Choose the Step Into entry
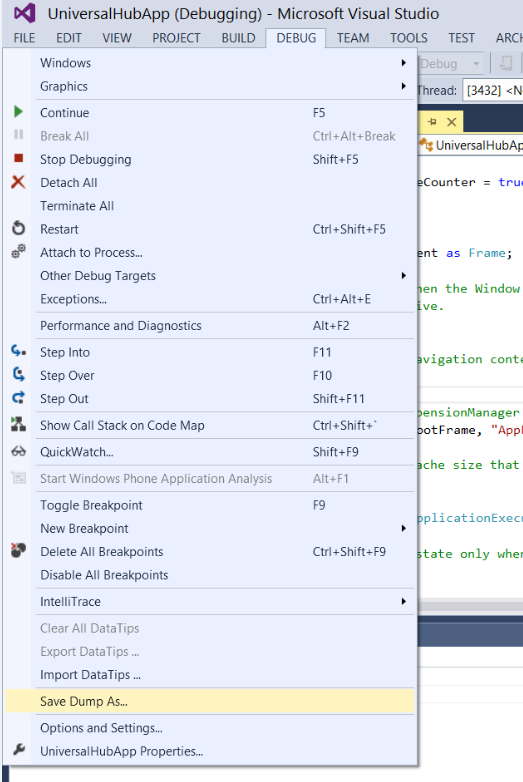The height and width of the screenshot is (782, 523). click(x=210, y=352)
